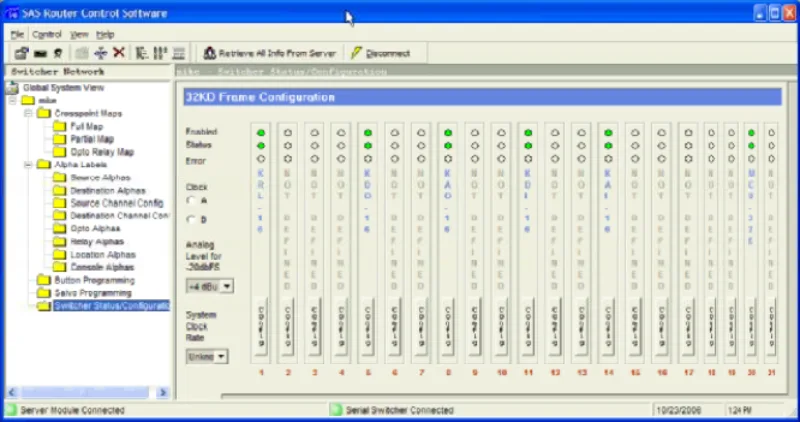Viewport: 800px width, 422px height.
Task: Toggle the Enabled indicator for slot 5
Action: 368,133
